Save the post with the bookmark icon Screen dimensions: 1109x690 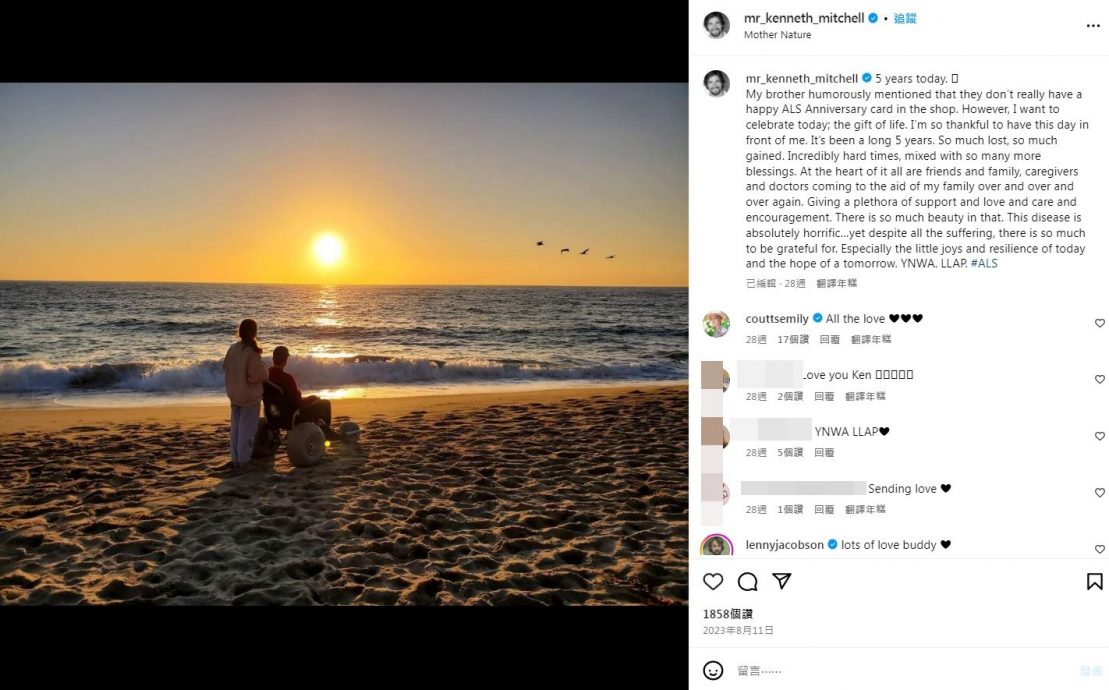1094,582
